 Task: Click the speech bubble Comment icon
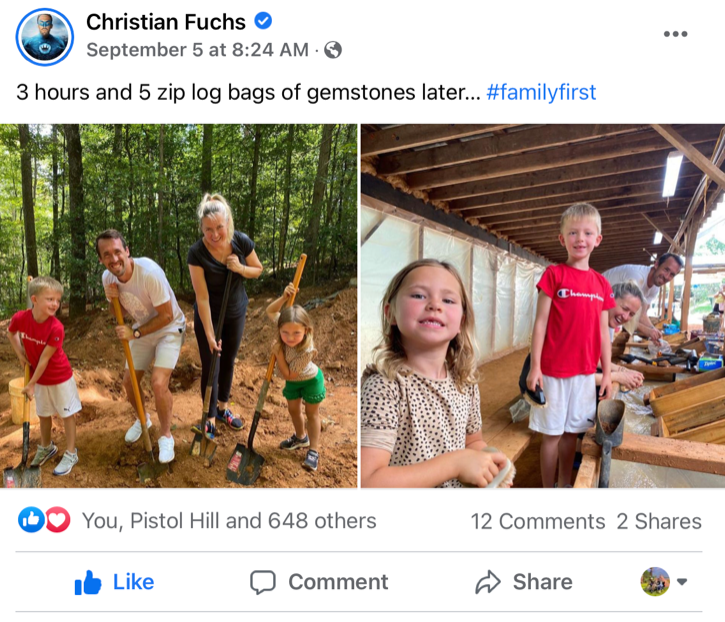click(262, 582)
